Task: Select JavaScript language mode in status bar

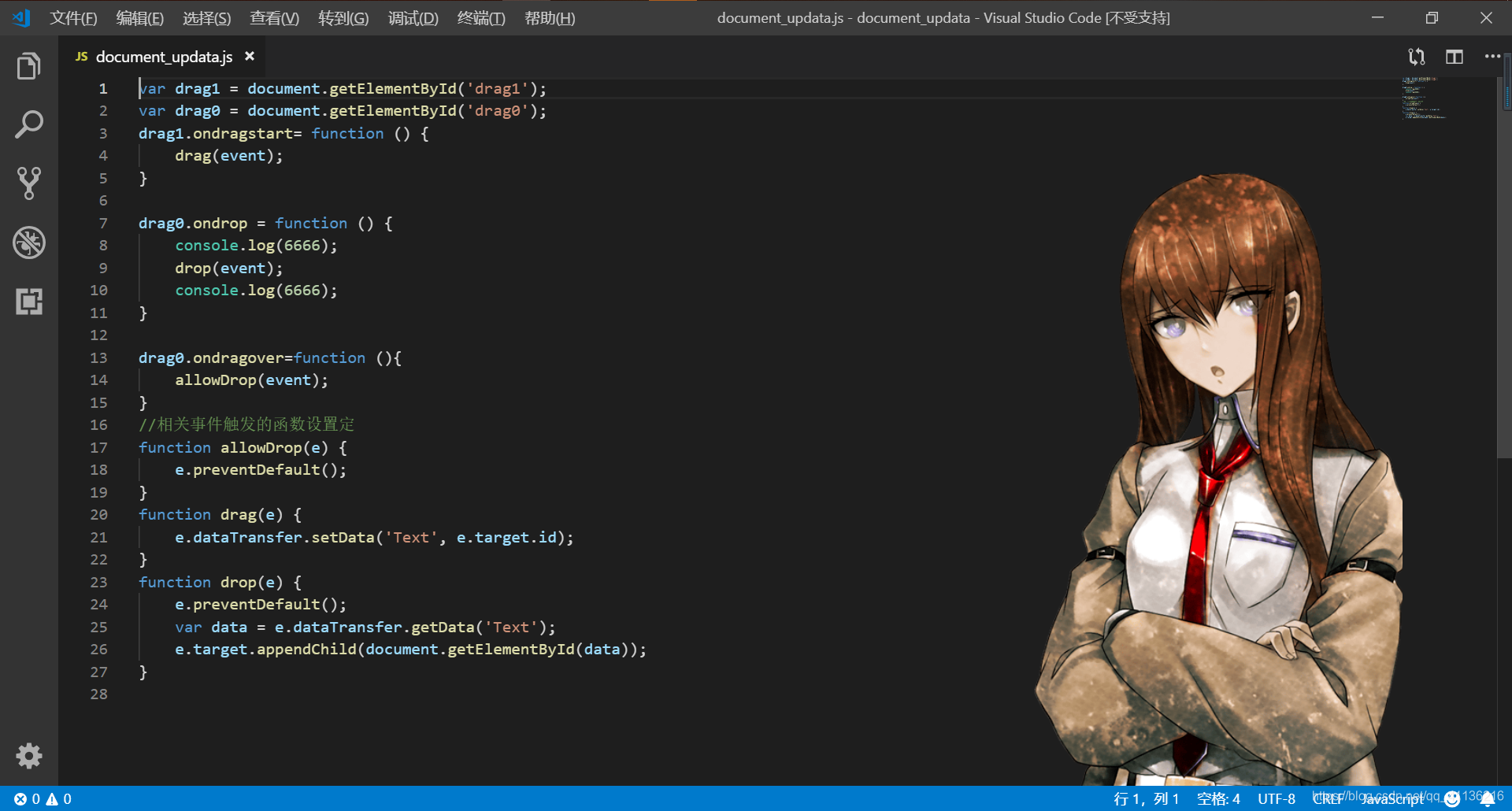Action: click(x=1394, y=798)
